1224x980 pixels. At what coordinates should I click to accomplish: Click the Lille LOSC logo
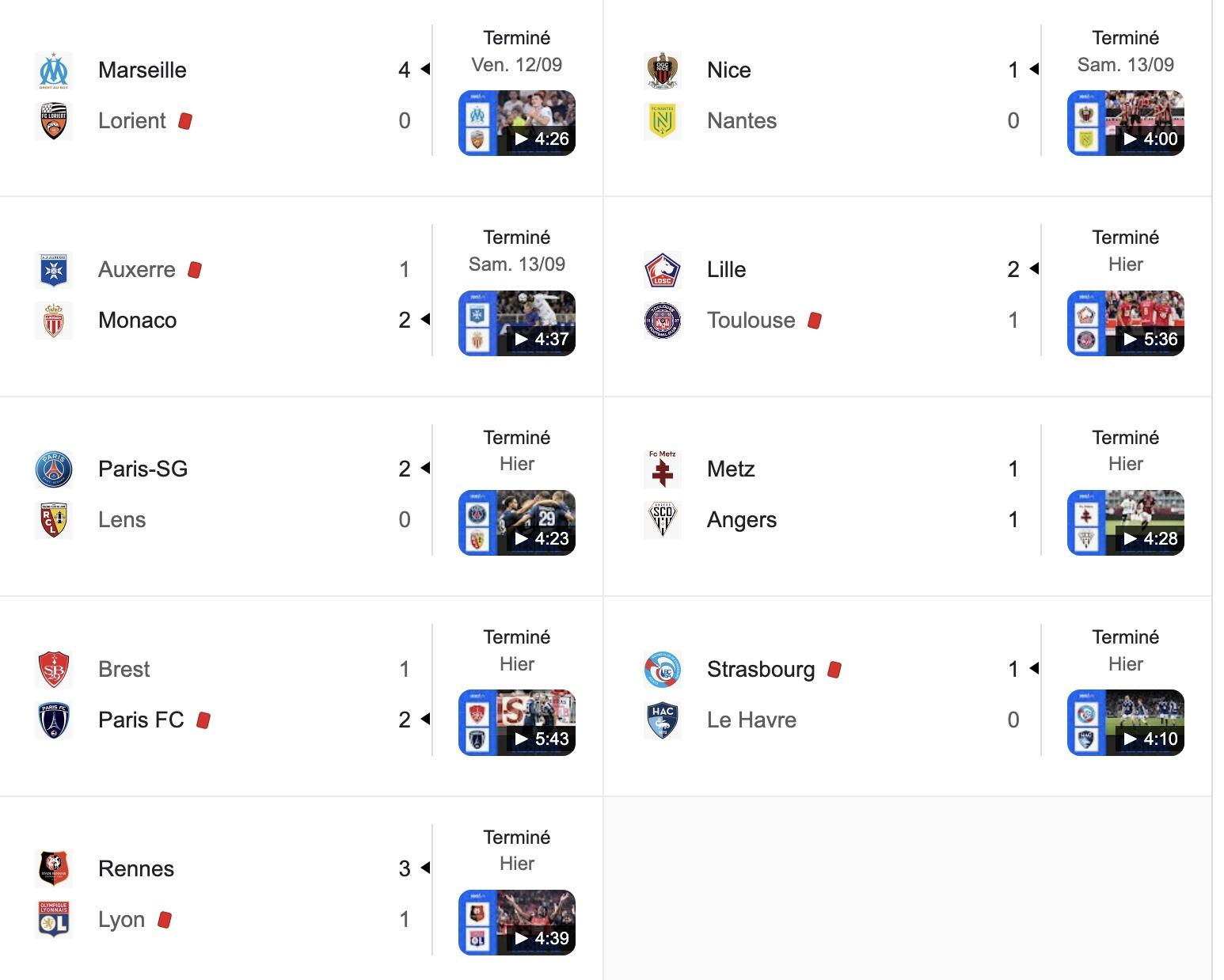(x=663, y=270)
